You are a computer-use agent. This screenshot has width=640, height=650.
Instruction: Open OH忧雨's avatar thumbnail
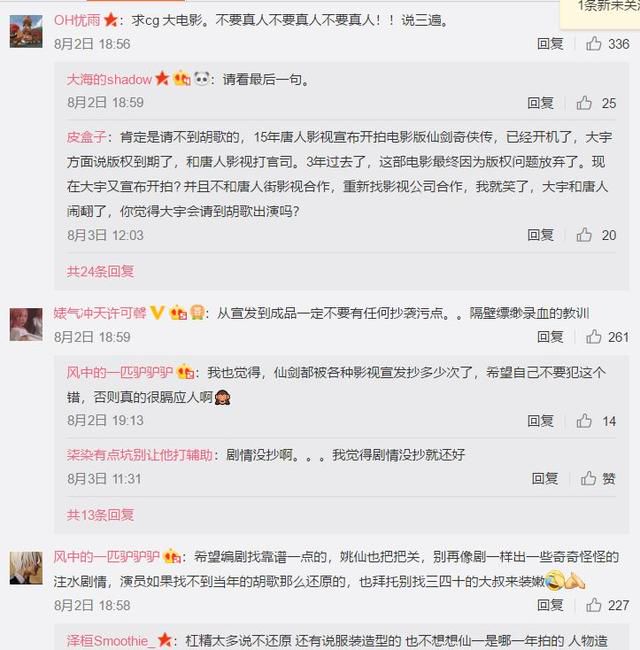point(26,32)
